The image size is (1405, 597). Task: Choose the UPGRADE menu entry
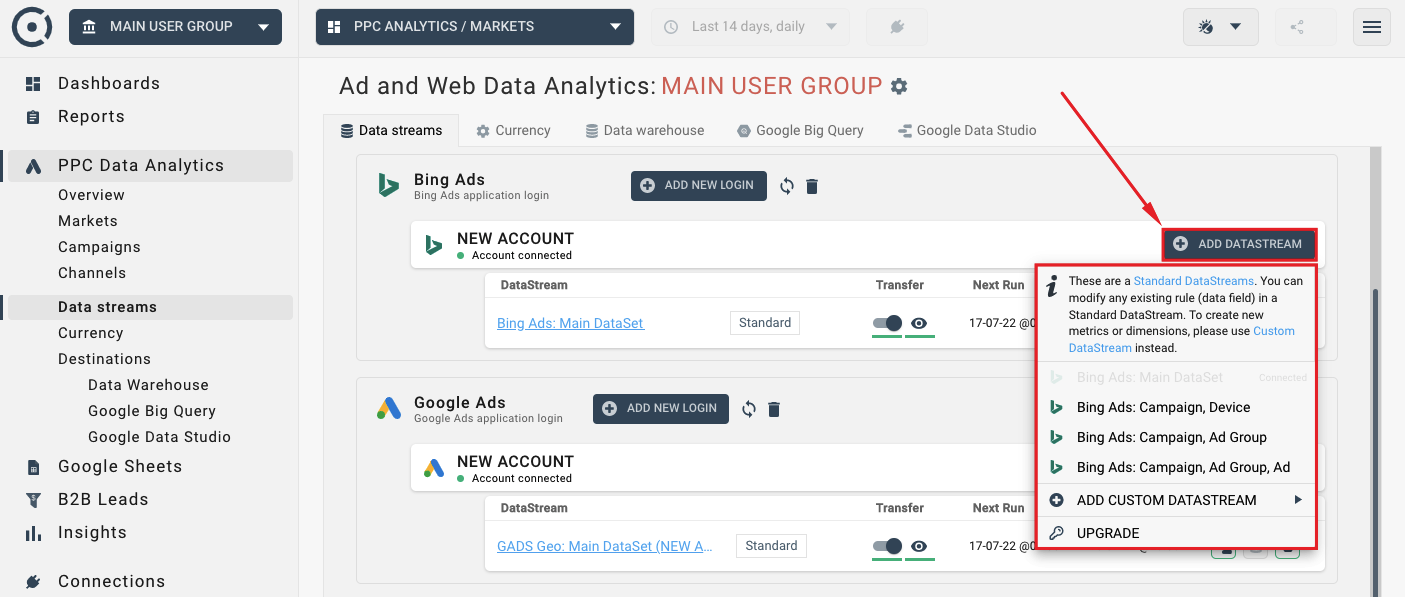[x=1177, y=533]
